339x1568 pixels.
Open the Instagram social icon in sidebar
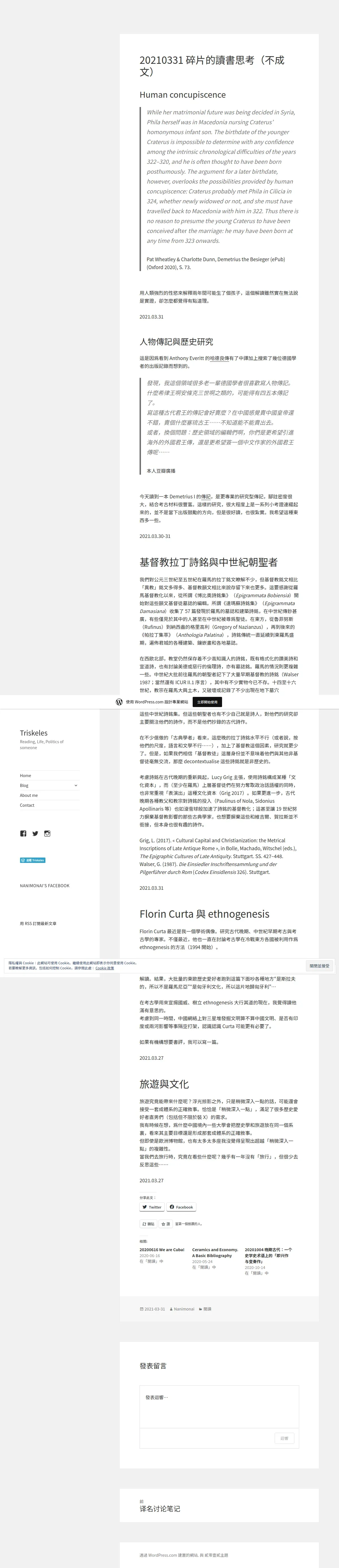click(x=47, y=833)
